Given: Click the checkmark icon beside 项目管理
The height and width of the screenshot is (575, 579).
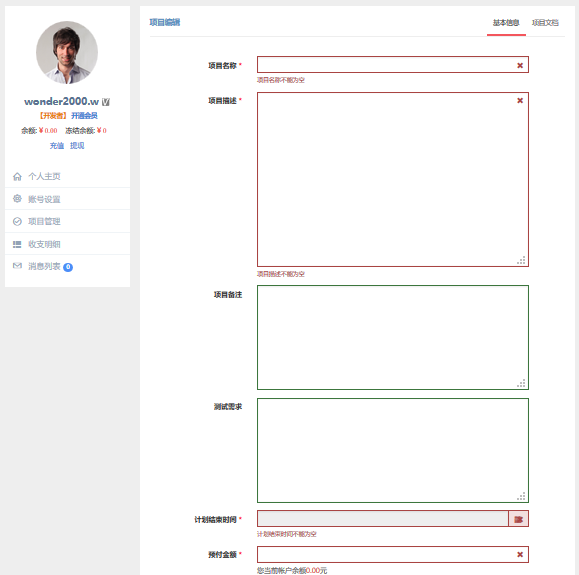Looking at the screenshot, I should (17, 221).
